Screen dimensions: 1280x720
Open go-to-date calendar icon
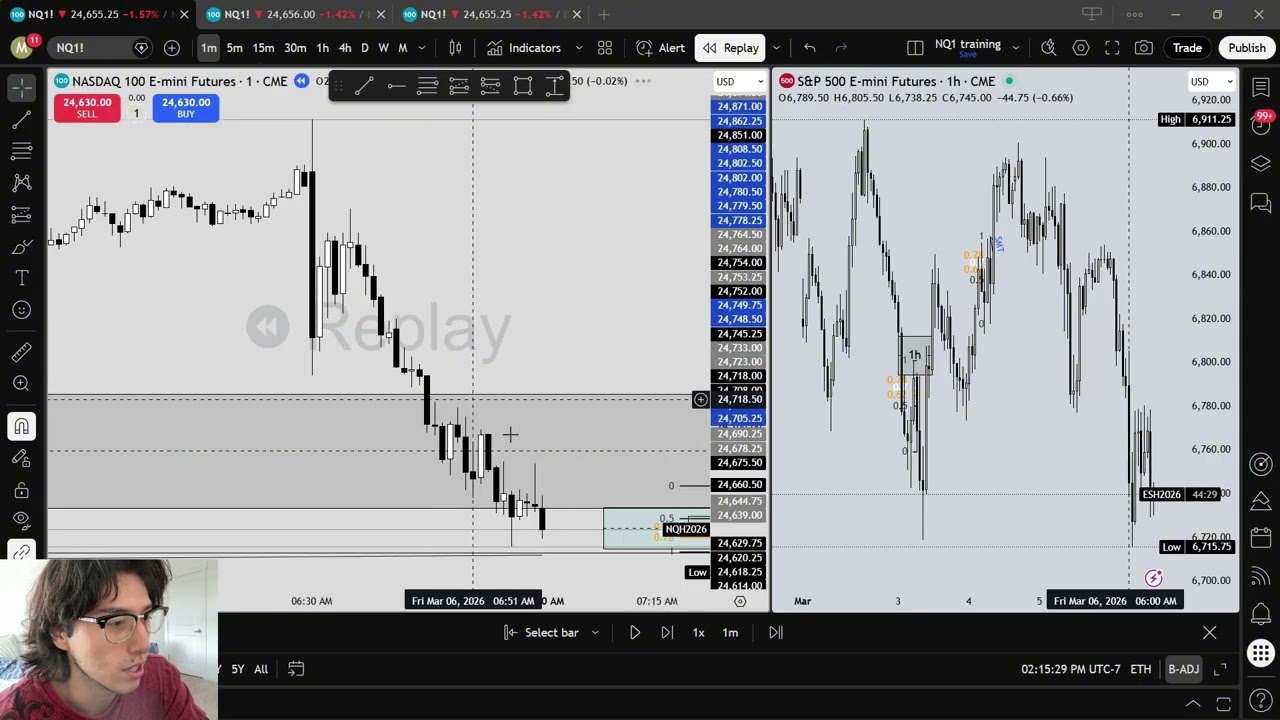point(296,669)
